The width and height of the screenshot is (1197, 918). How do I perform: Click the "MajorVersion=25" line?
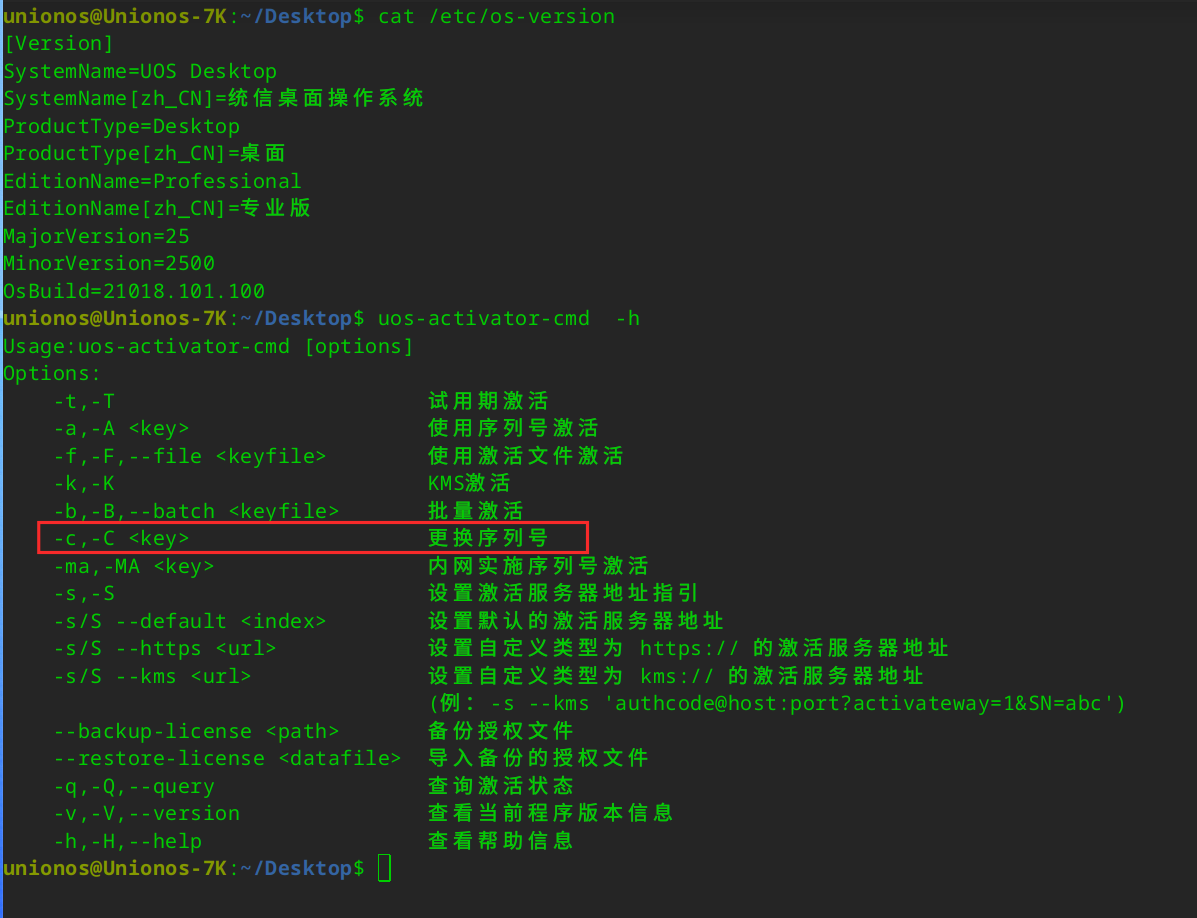pyautogui.click(x=96, y=236)
